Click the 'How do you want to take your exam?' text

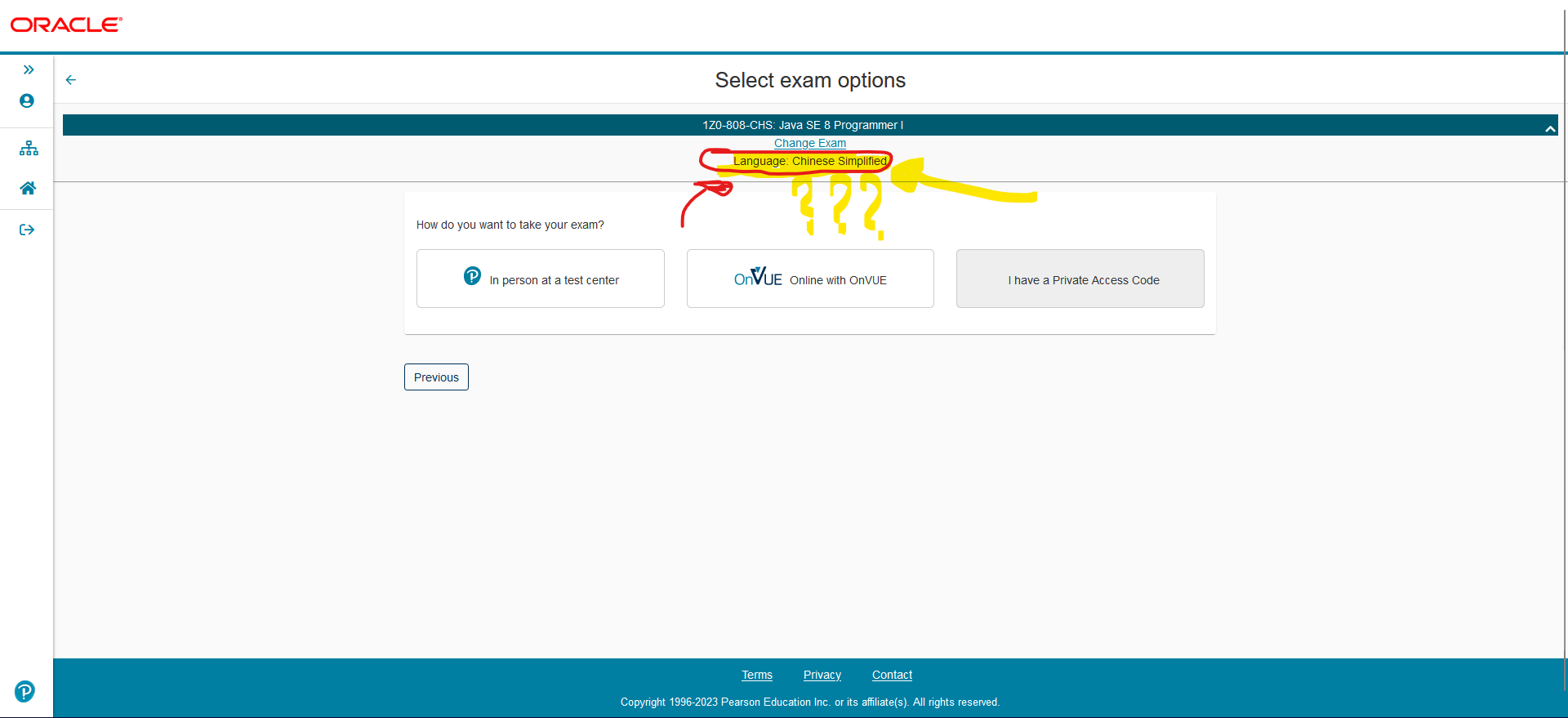(x=510, y=225)
